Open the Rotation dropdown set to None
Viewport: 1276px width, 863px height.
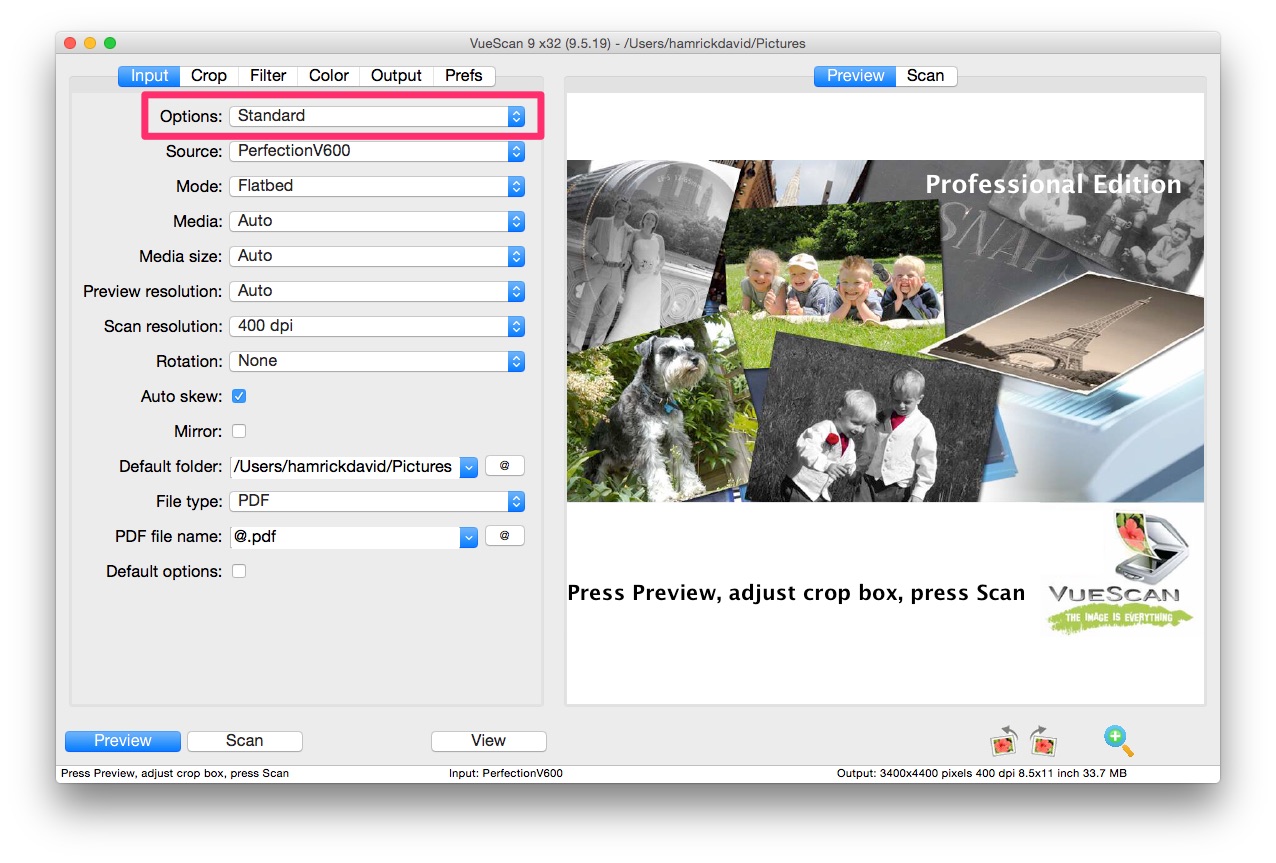pyautogui.click(x=377, y=361)
